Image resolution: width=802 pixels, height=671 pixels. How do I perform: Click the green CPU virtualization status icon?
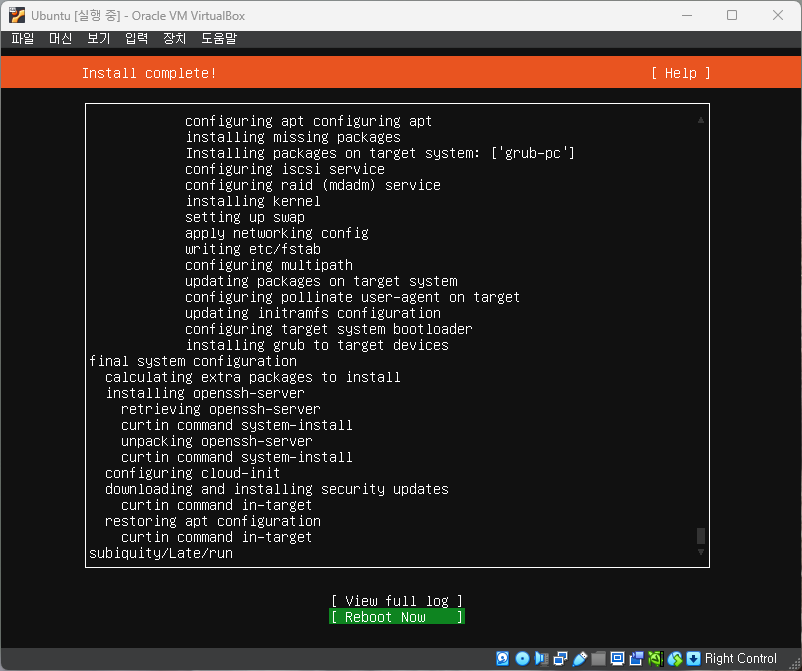pyautogui.click(x=655, y=658)
